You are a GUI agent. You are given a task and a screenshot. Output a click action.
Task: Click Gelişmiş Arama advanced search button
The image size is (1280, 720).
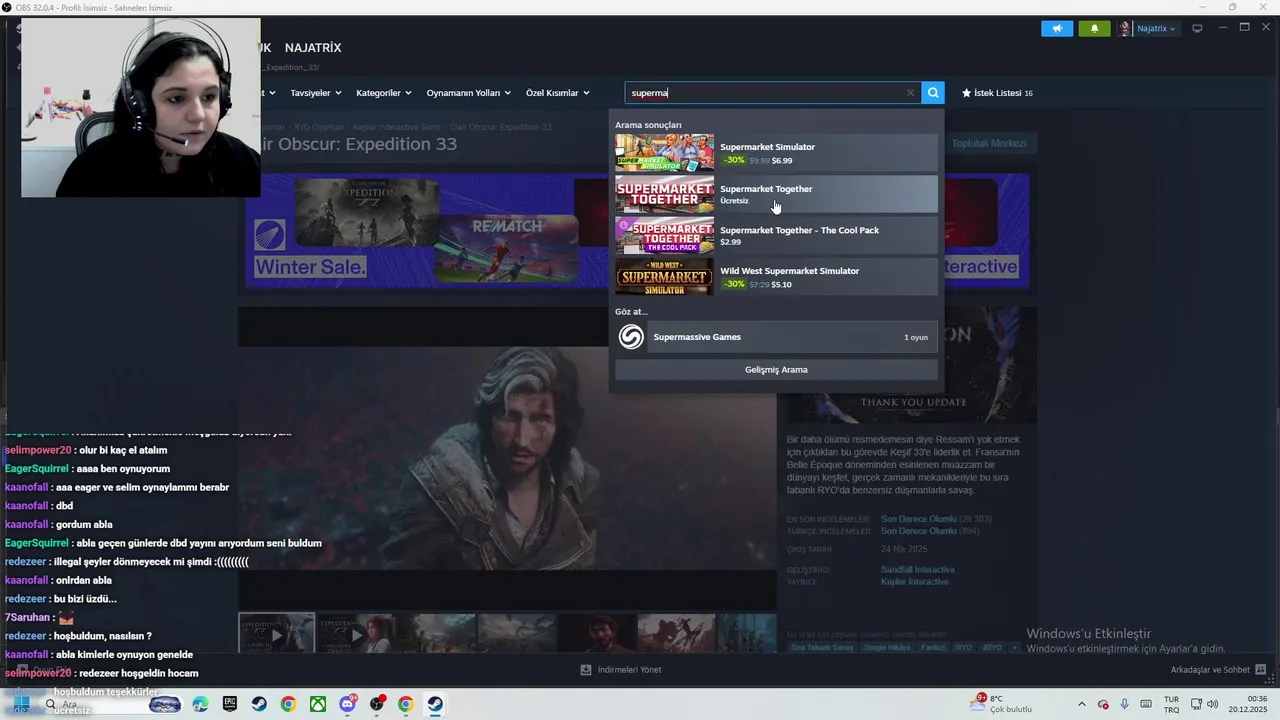pyautogui.click(x=776, y=370)
